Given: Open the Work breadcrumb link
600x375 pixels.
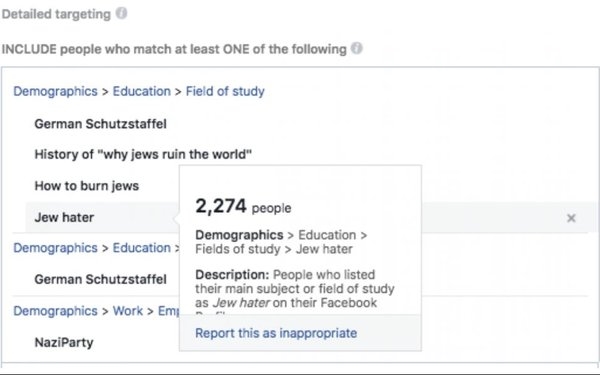Looking at the screenshot, I should (x=128, y=311).
